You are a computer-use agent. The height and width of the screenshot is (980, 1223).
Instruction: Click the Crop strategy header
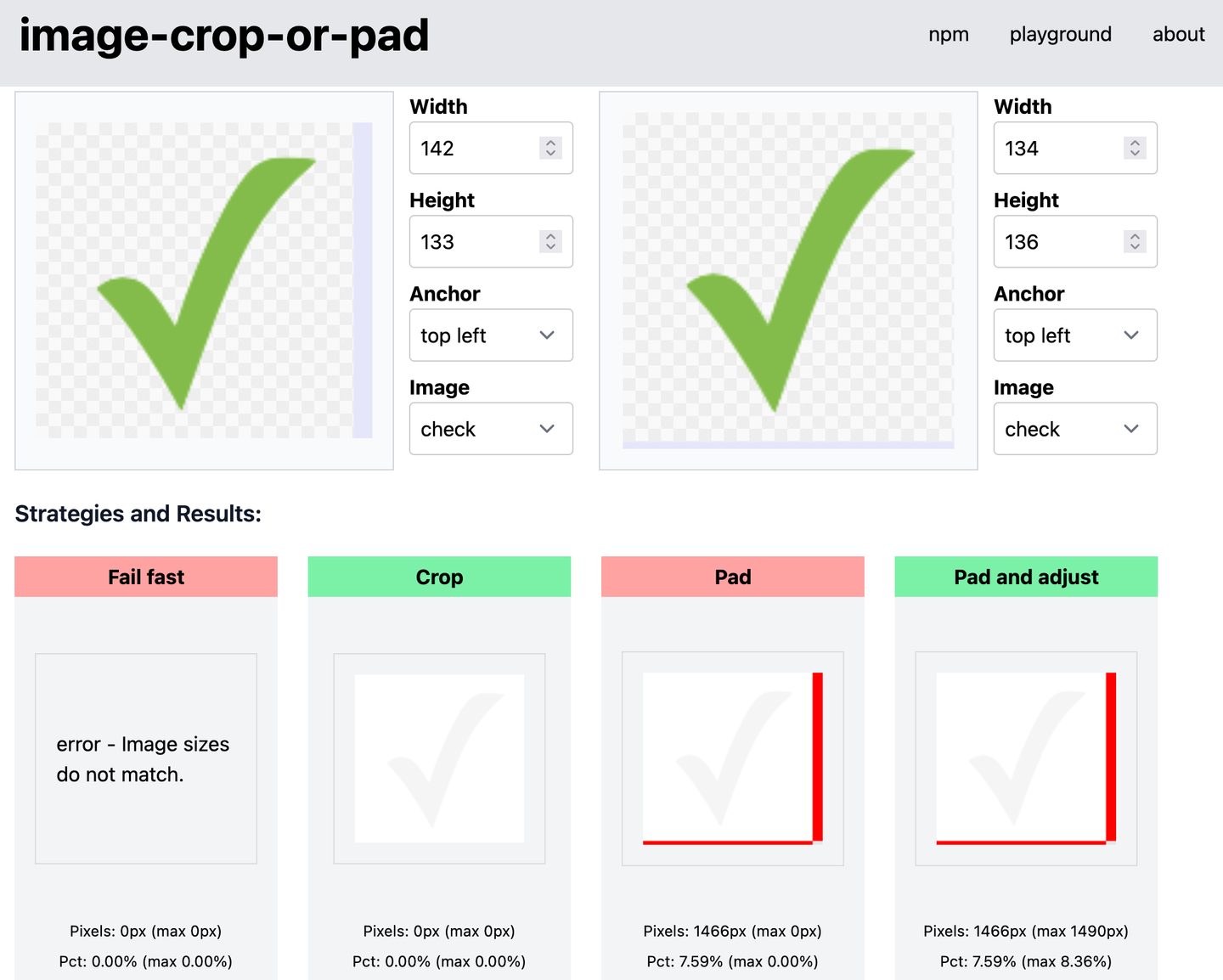pyautogui.click(x=439, y=577)
